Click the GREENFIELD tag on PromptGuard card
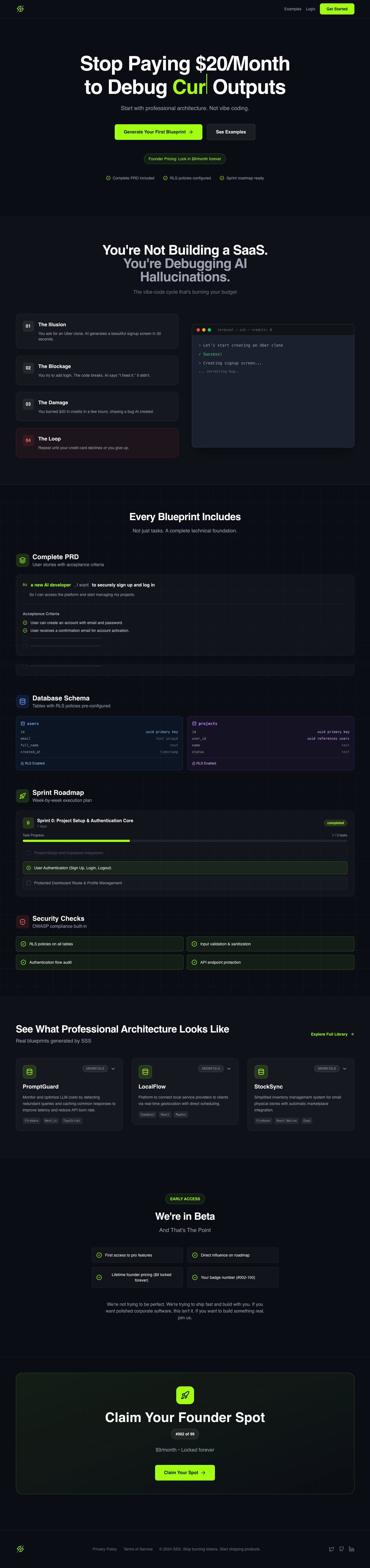 click(x=95, y=1069)
